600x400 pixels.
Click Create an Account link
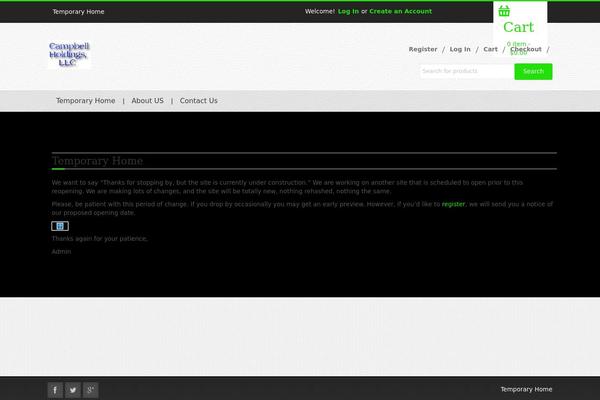pos(400,11)
